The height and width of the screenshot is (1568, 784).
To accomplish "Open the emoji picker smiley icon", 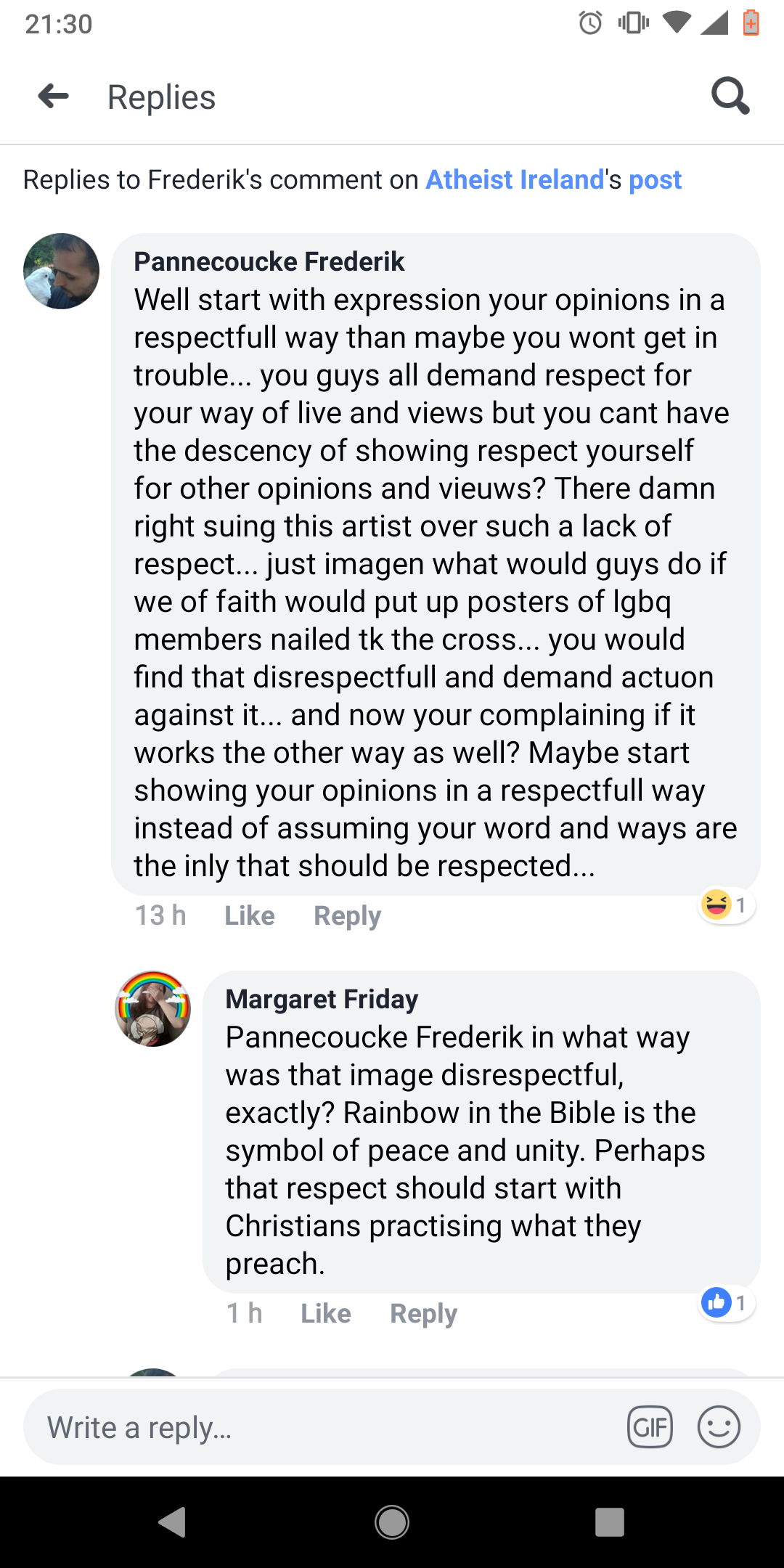I will [719, 1427].
